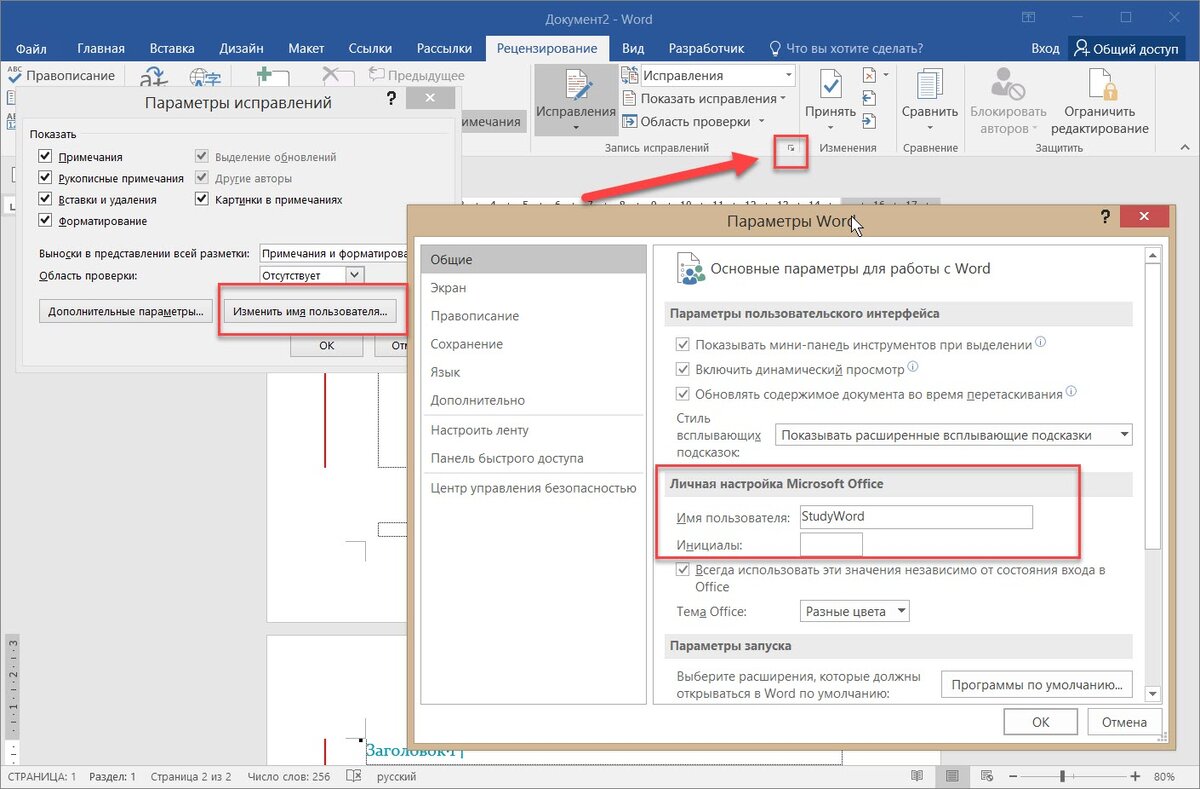Click the reject change icon with red X

pyautogui.click(x=870, y=75)
